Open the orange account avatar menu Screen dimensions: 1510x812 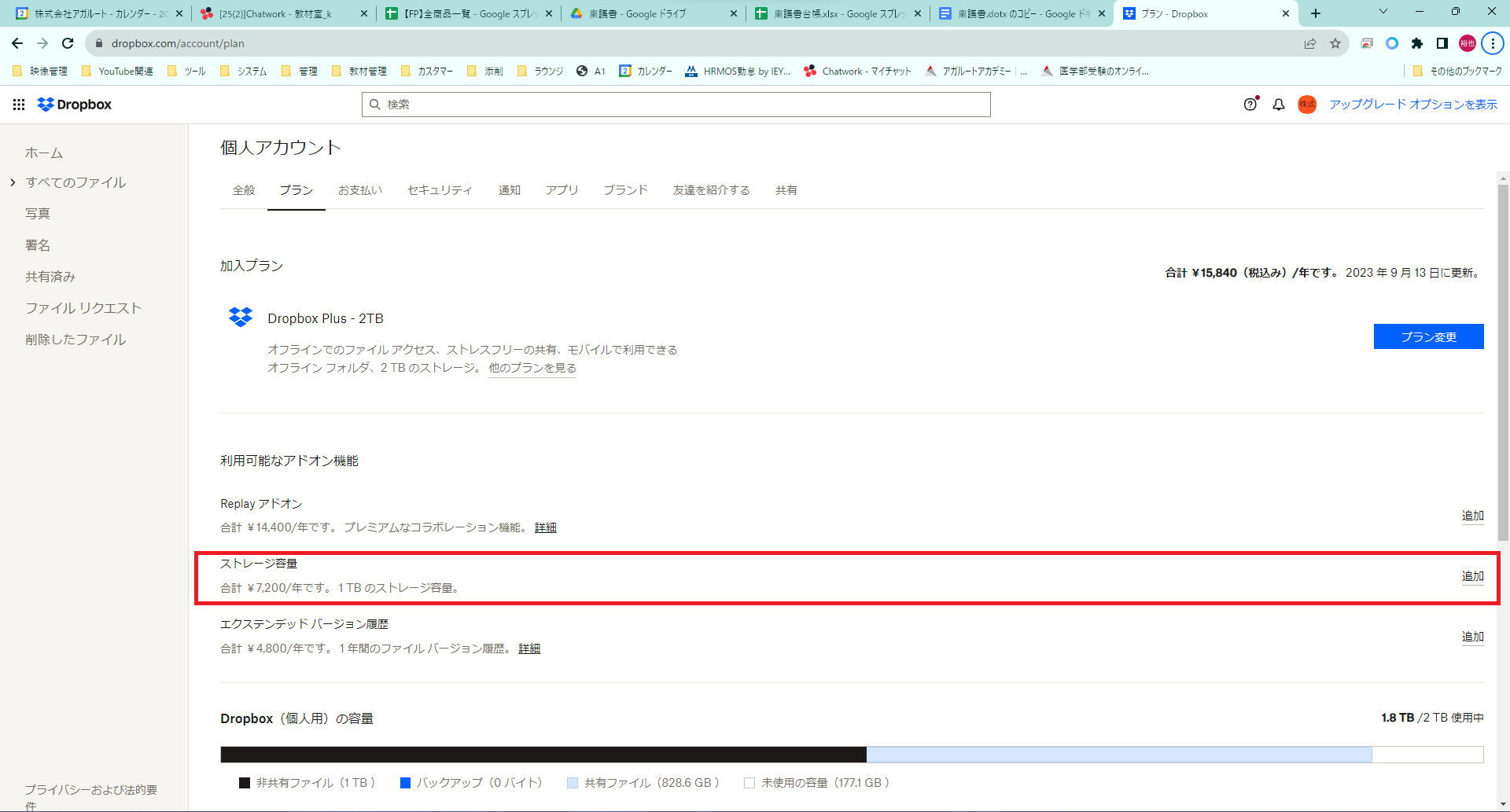pyautogui.click(x=1306, y=105)
